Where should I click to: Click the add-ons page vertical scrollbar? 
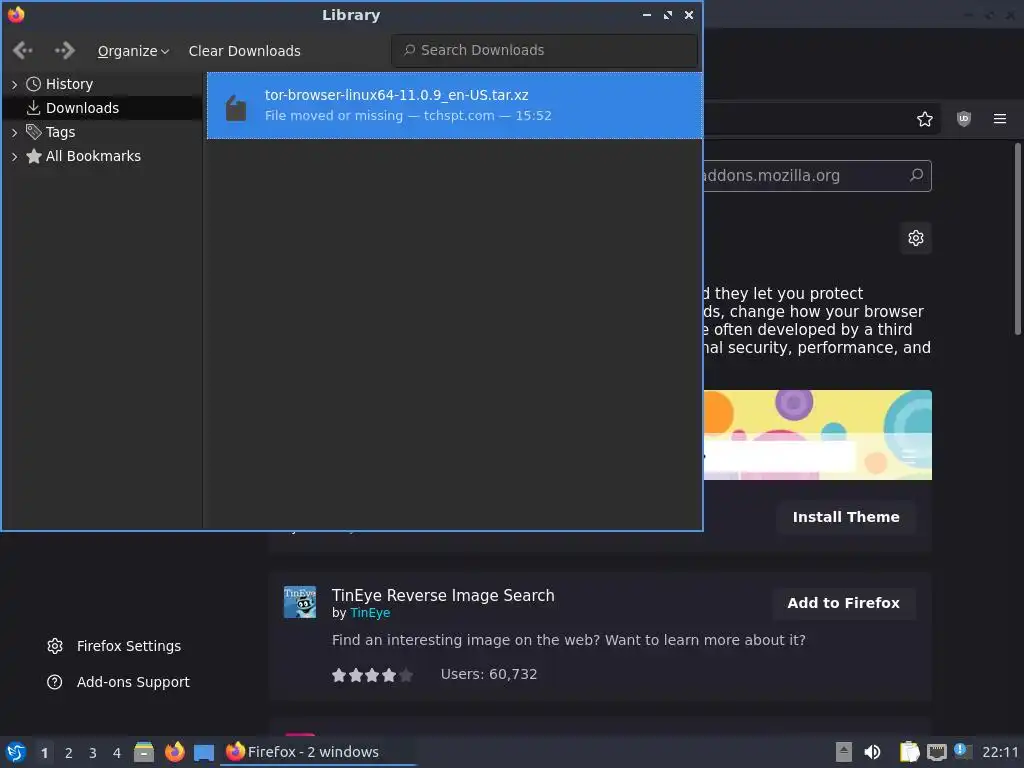(x=1017, y=238)
